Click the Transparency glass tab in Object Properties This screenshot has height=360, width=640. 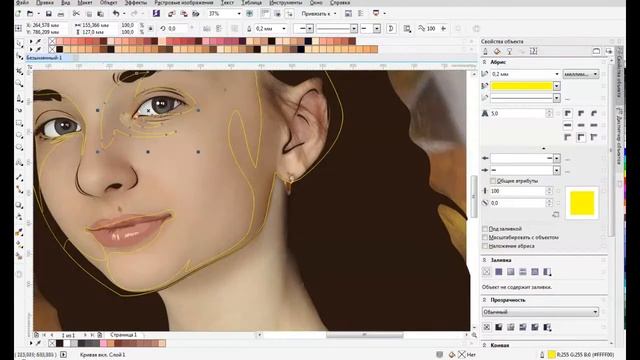(509, 51)
